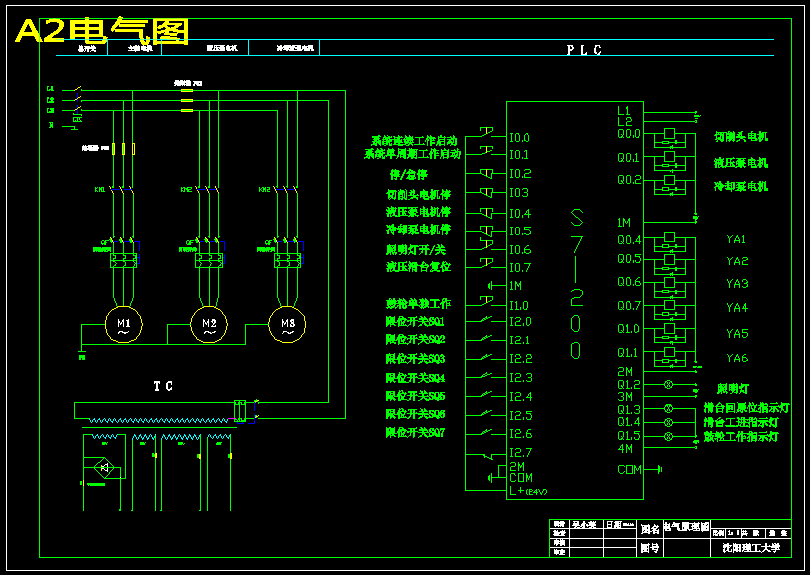
Task: Select the M2 motor circle
Action: pos(209,324)
